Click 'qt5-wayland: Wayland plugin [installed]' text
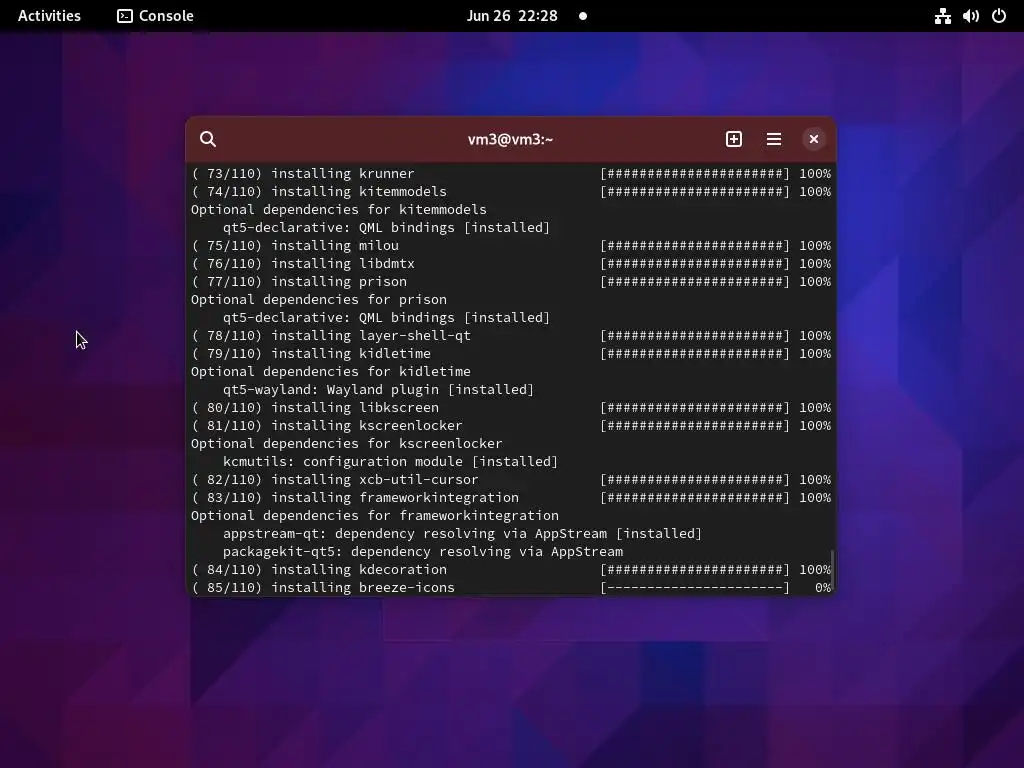The image size is (1024, 768). click(x=378, y=390)
